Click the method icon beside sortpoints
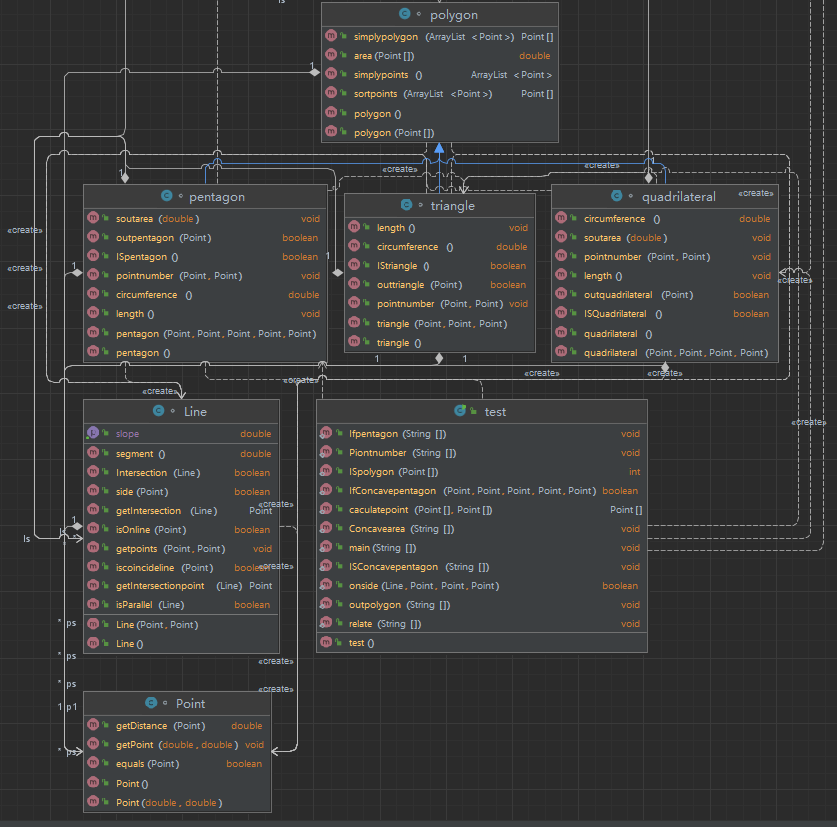The image size is (837, 827). (331, 94)
